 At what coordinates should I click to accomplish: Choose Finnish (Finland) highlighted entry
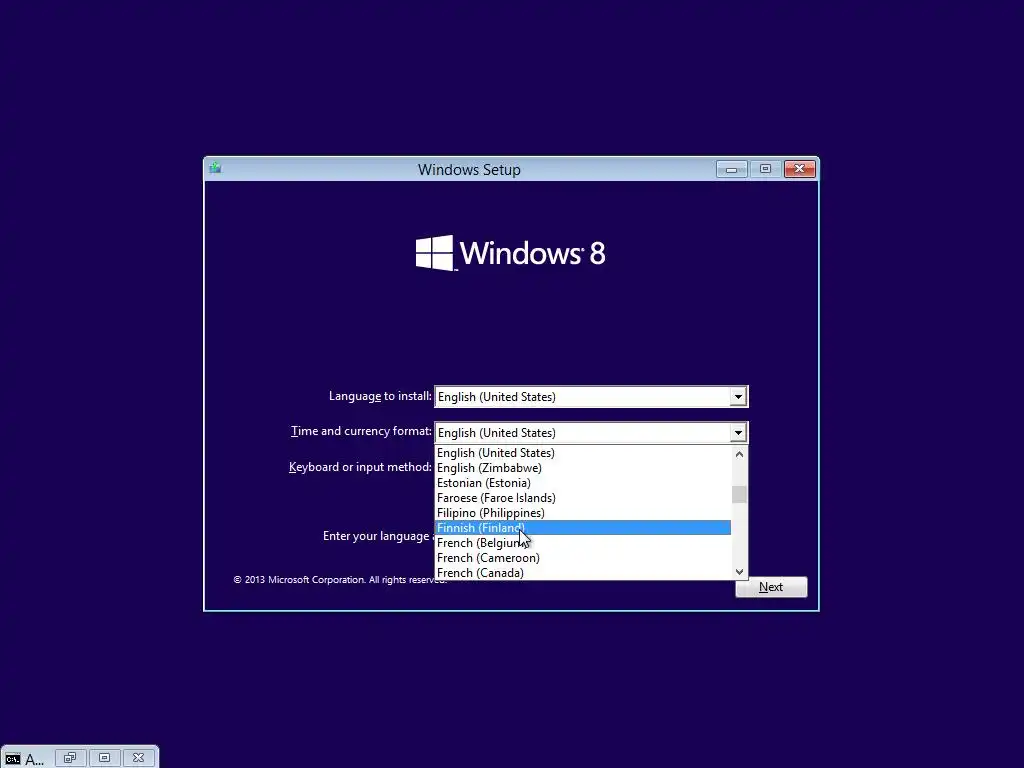[x=583, y=528]
